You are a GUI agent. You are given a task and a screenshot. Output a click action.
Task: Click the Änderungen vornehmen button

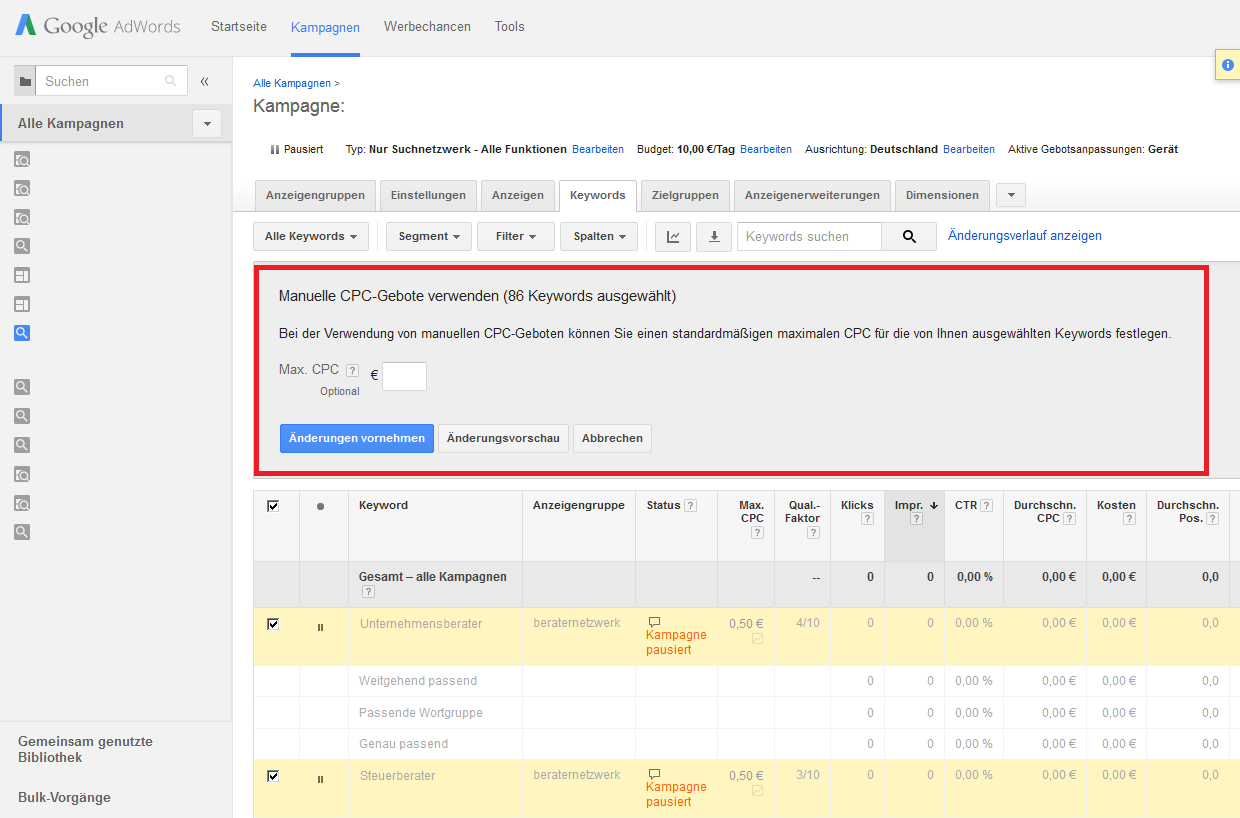(x=357, y=438)
